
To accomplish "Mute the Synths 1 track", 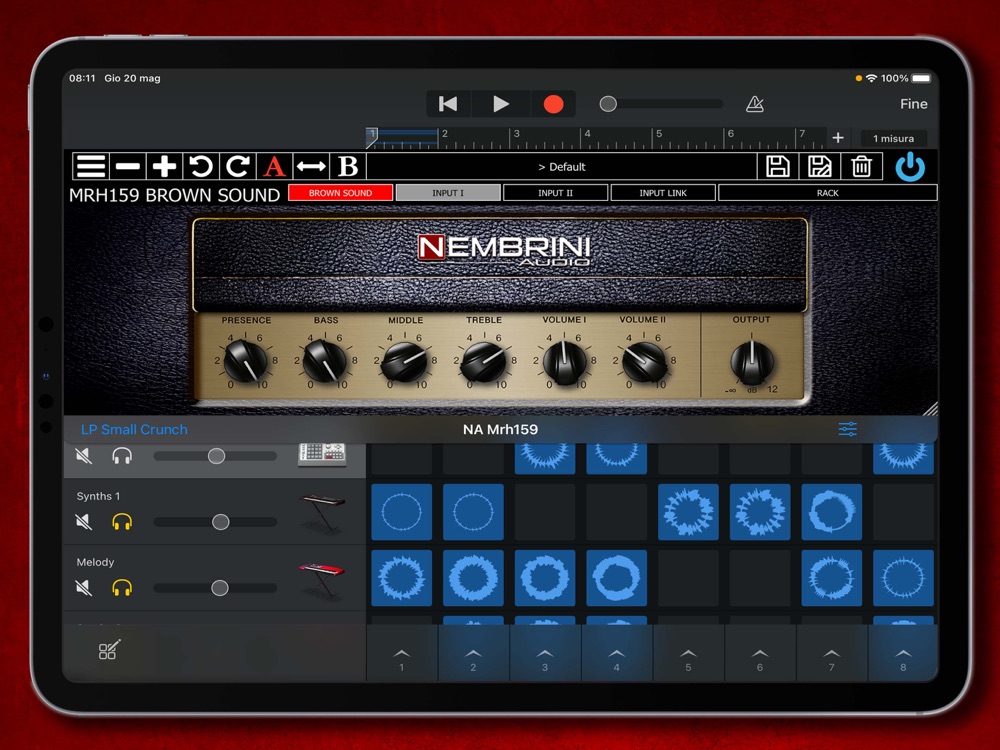I will click(x=84, y=522).
